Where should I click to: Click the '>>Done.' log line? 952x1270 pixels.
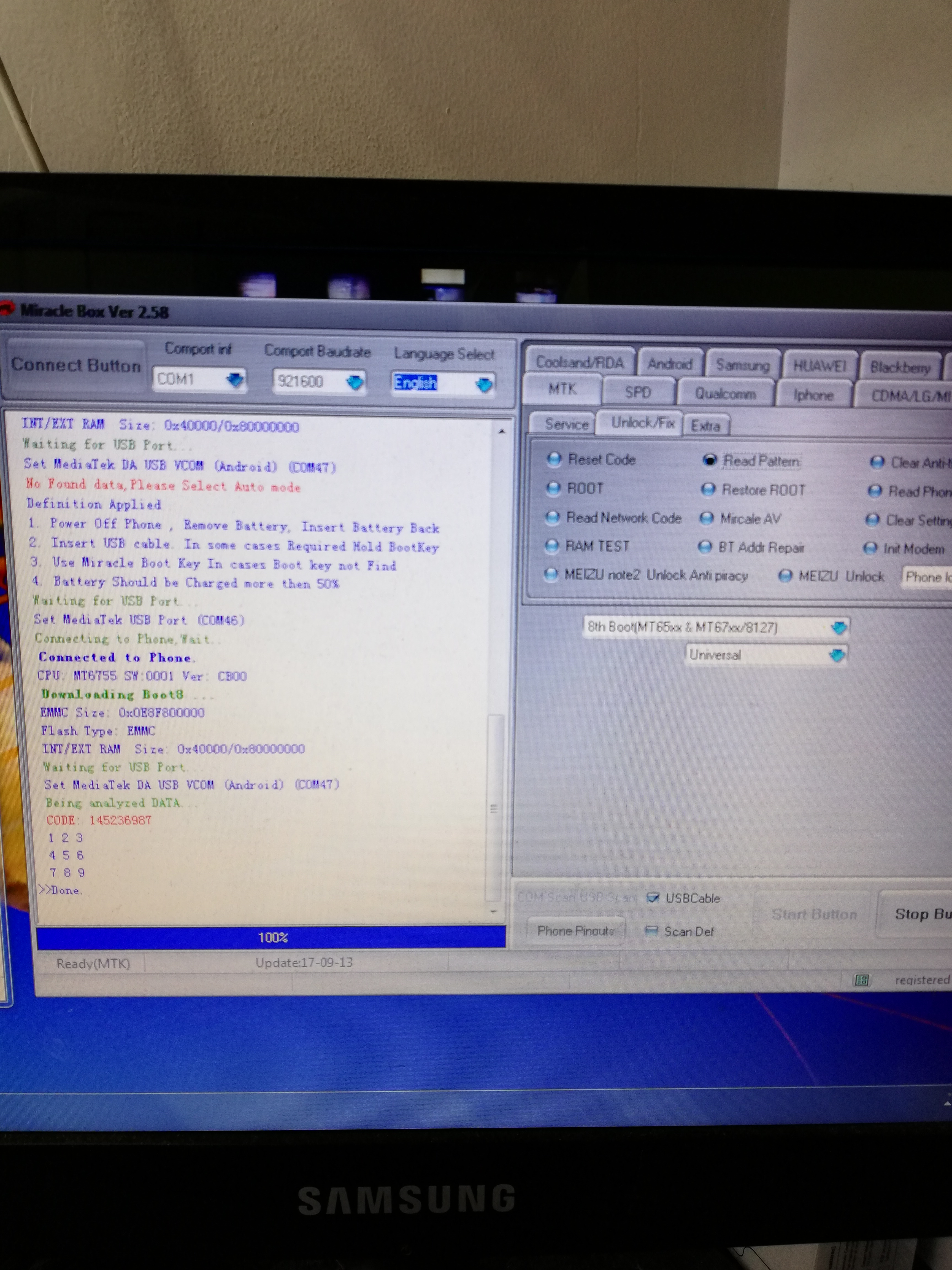(60, 890)
